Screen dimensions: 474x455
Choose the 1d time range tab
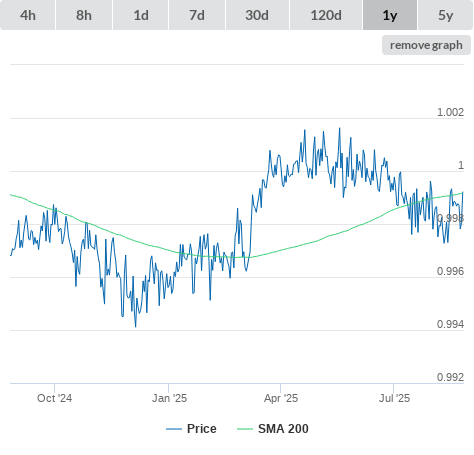click(141, 15)
